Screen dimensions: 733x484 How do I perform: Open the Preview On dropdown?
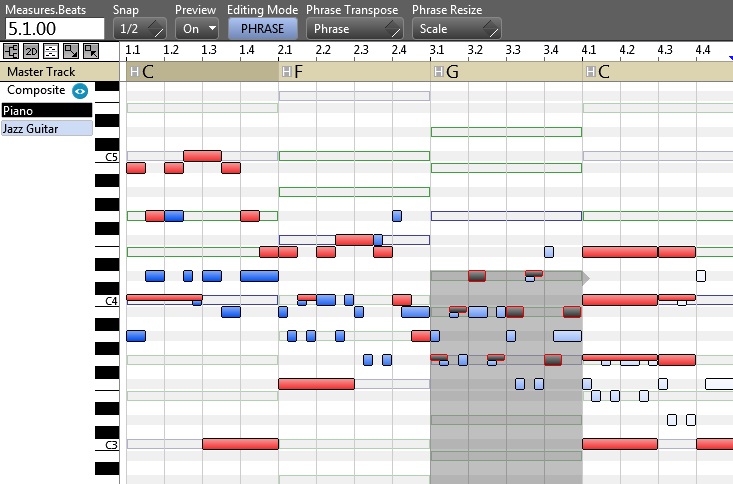[197, 29]
